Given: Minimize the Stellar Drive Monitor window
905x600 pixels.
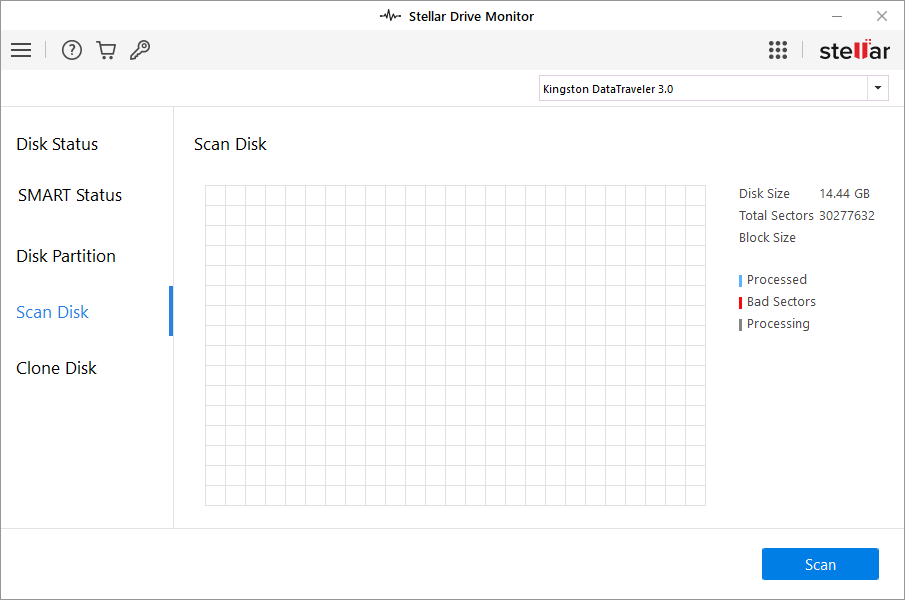Looking at the screenshot, I should point(836,16).
